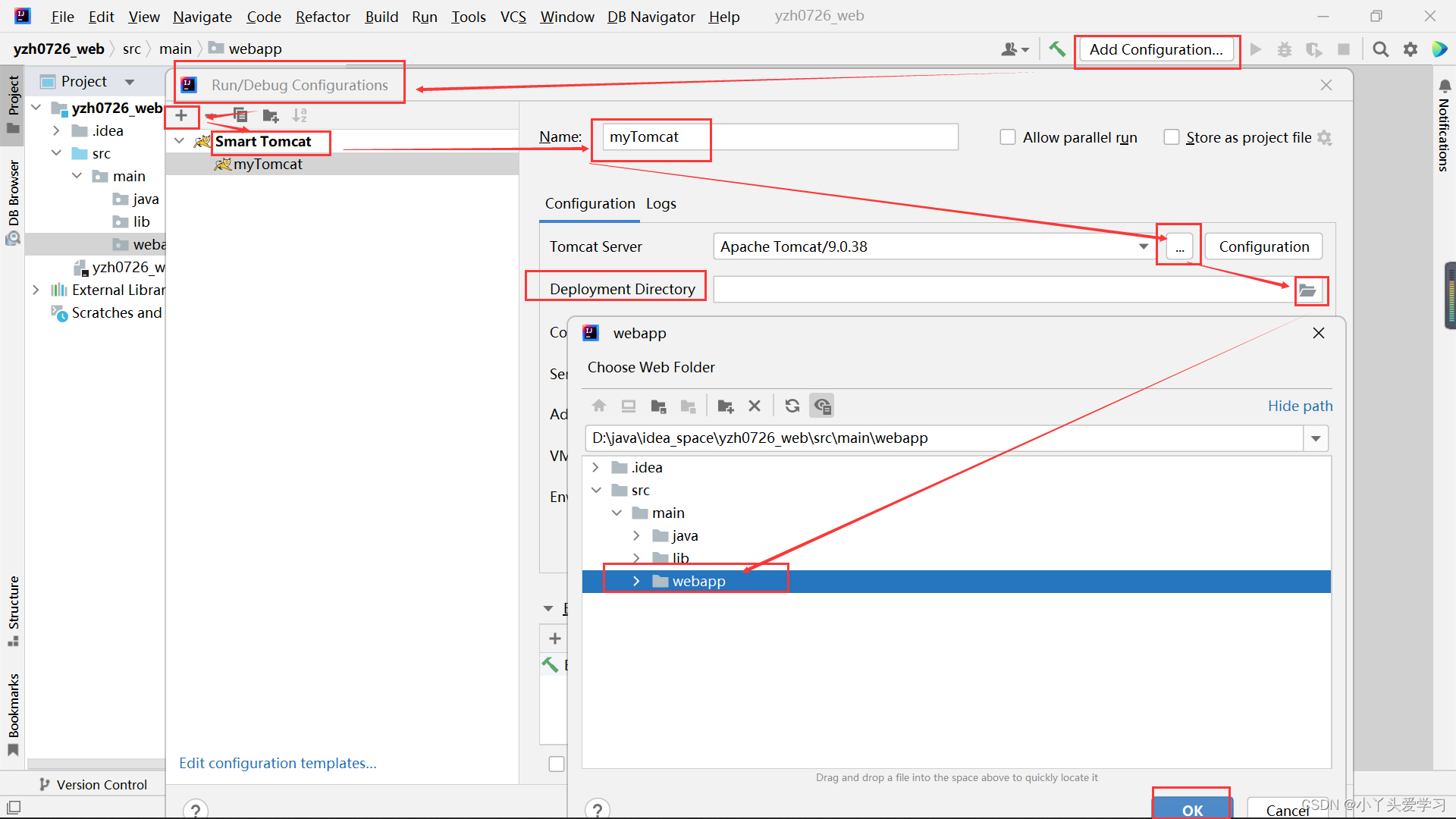This screenshot has width=1456, height=819.
Task: Expand the src folder in file chooser
Action: (x=596, y=490)
